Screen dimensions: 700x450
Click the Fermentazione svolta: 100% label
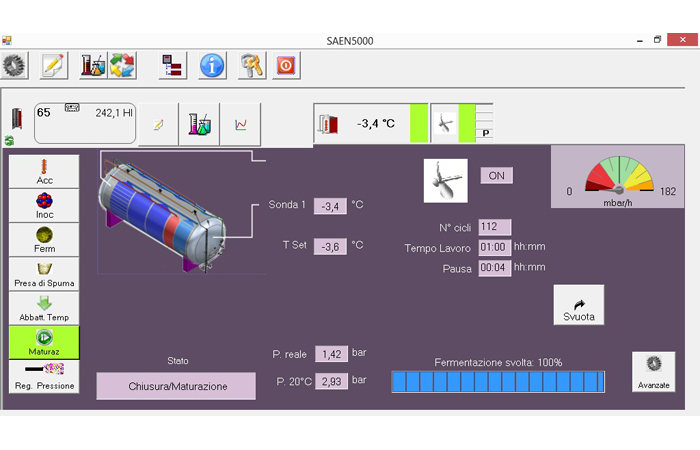(498, 362)
